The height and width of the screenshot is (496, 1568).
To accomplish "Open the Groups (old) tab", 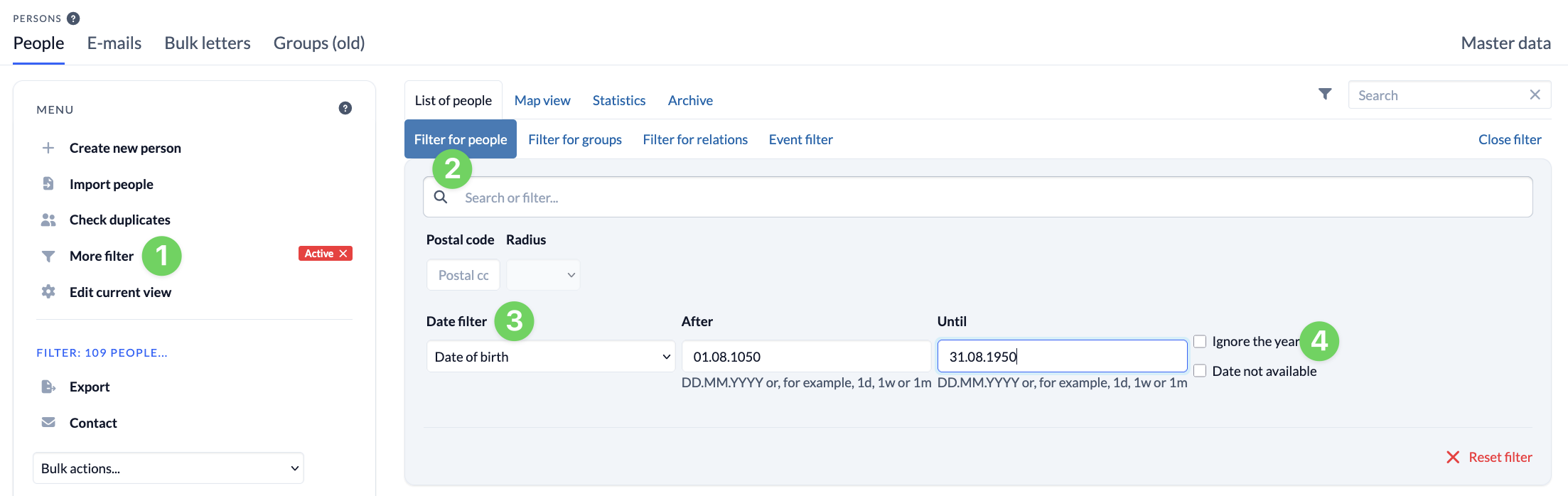I will coord(319,43).
